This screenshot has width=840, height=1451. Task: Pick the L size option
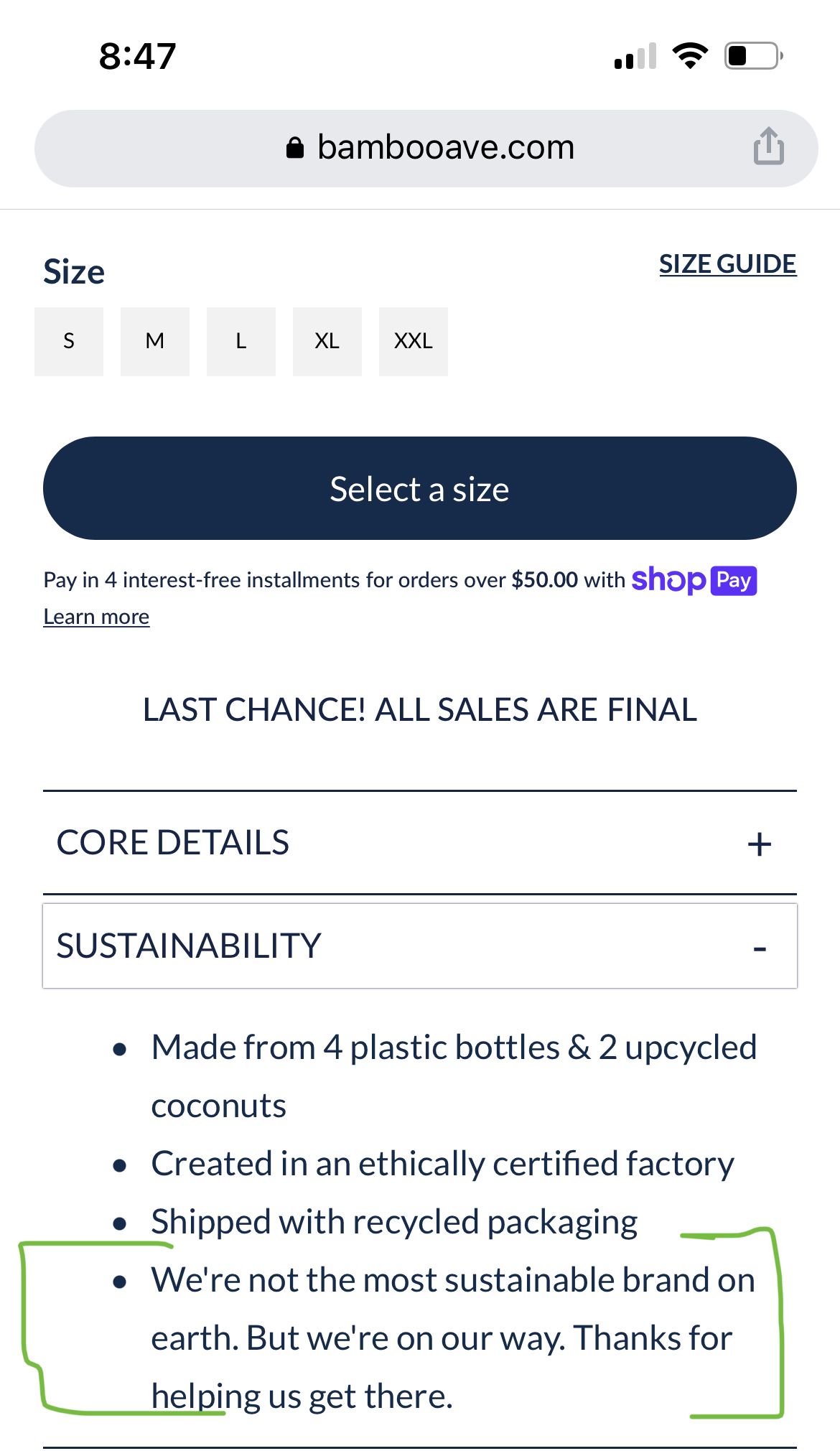point(241,341)
